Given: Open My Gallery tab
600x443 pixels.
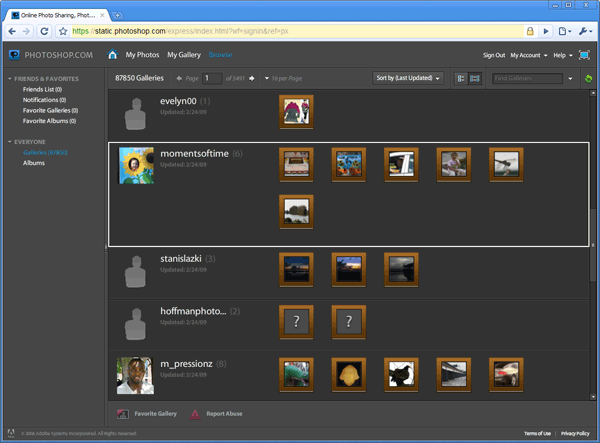Looking at the screenshot, I should tap(184, 55).
